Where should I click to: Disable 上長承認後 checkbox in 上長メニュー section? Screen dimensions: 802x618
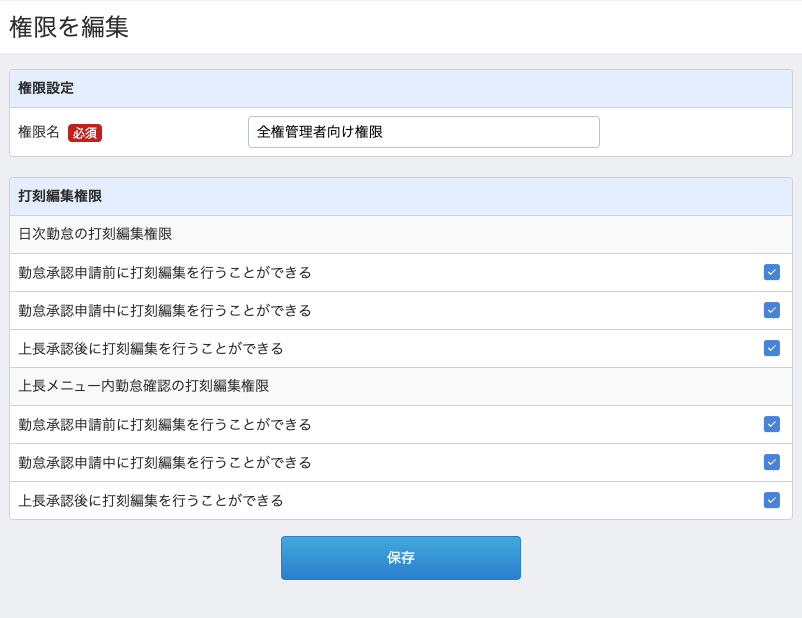tap(771, 500)
